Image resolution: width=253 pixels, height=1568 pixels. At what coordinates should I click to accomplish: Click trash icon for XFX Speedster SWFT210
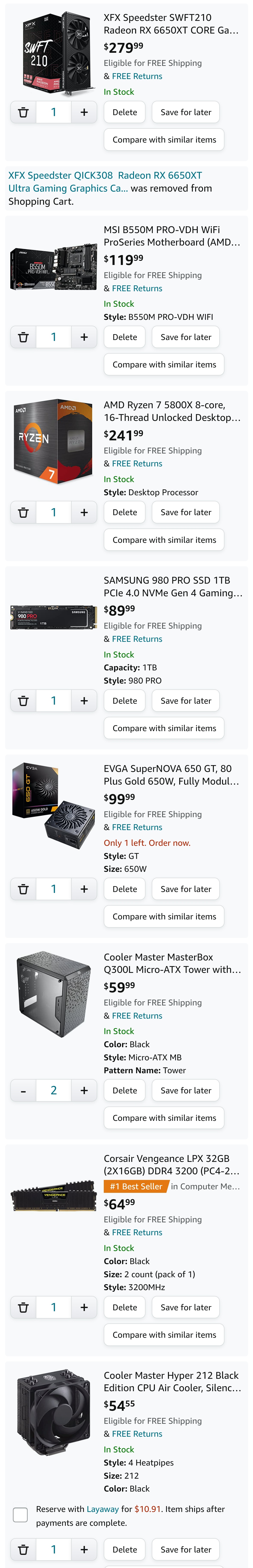[x=23, y=112]
